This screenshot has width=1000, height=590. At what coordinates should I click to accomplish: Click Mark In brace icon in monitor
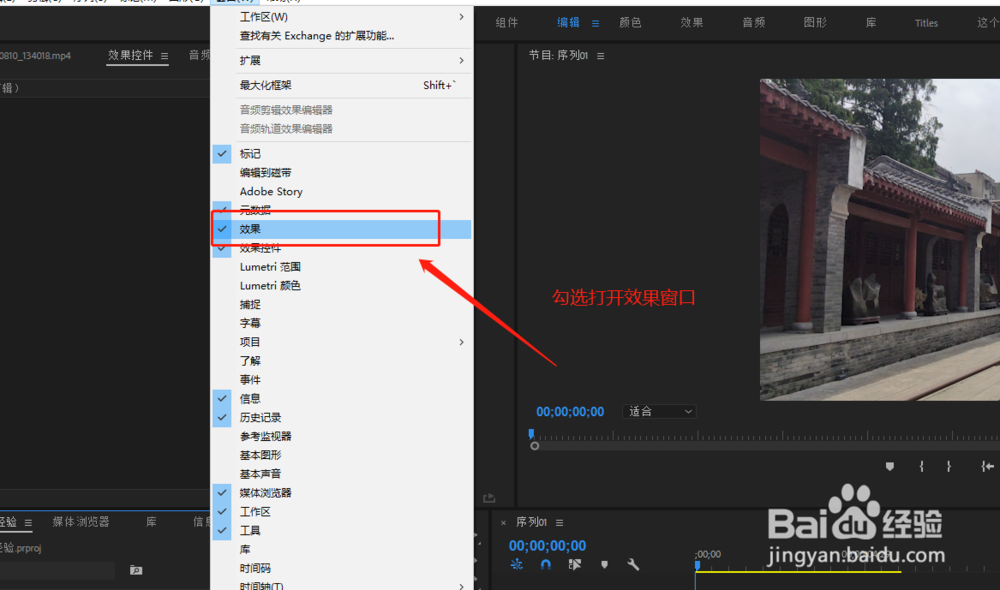(x=922, y=467)
